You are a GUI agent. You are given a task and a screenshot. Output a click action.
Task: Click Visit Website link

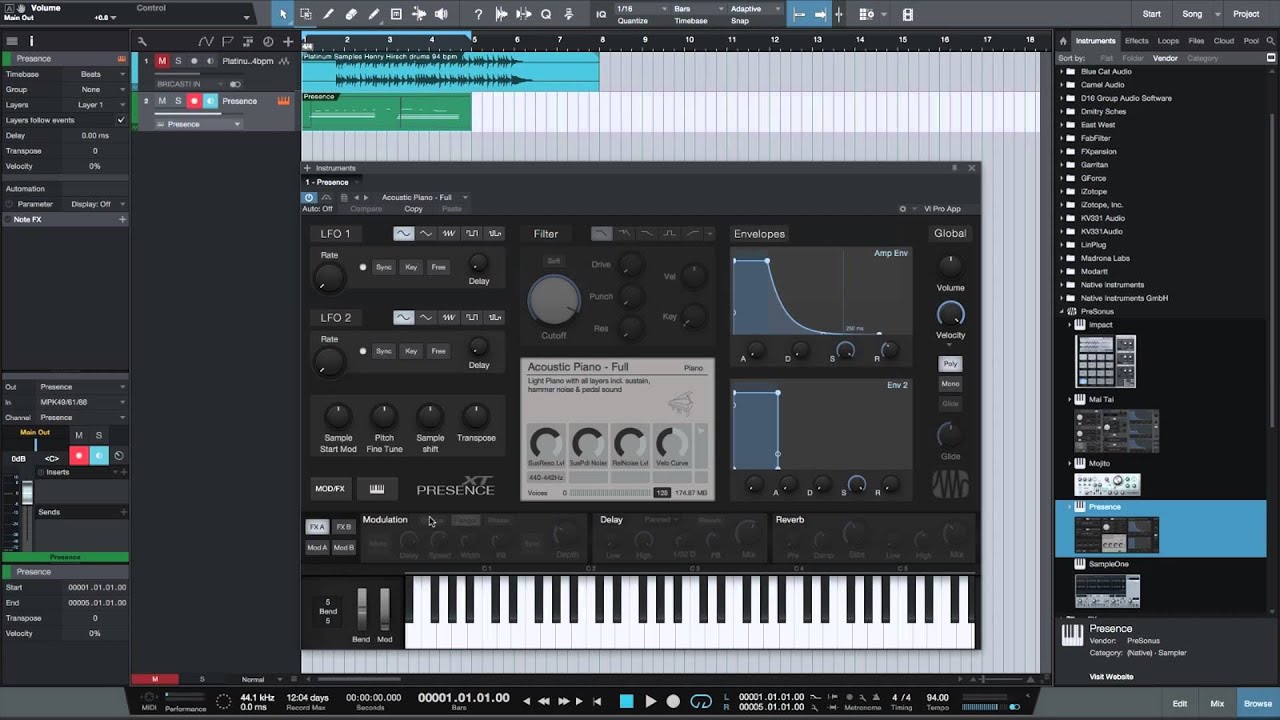coord(1111,677)
